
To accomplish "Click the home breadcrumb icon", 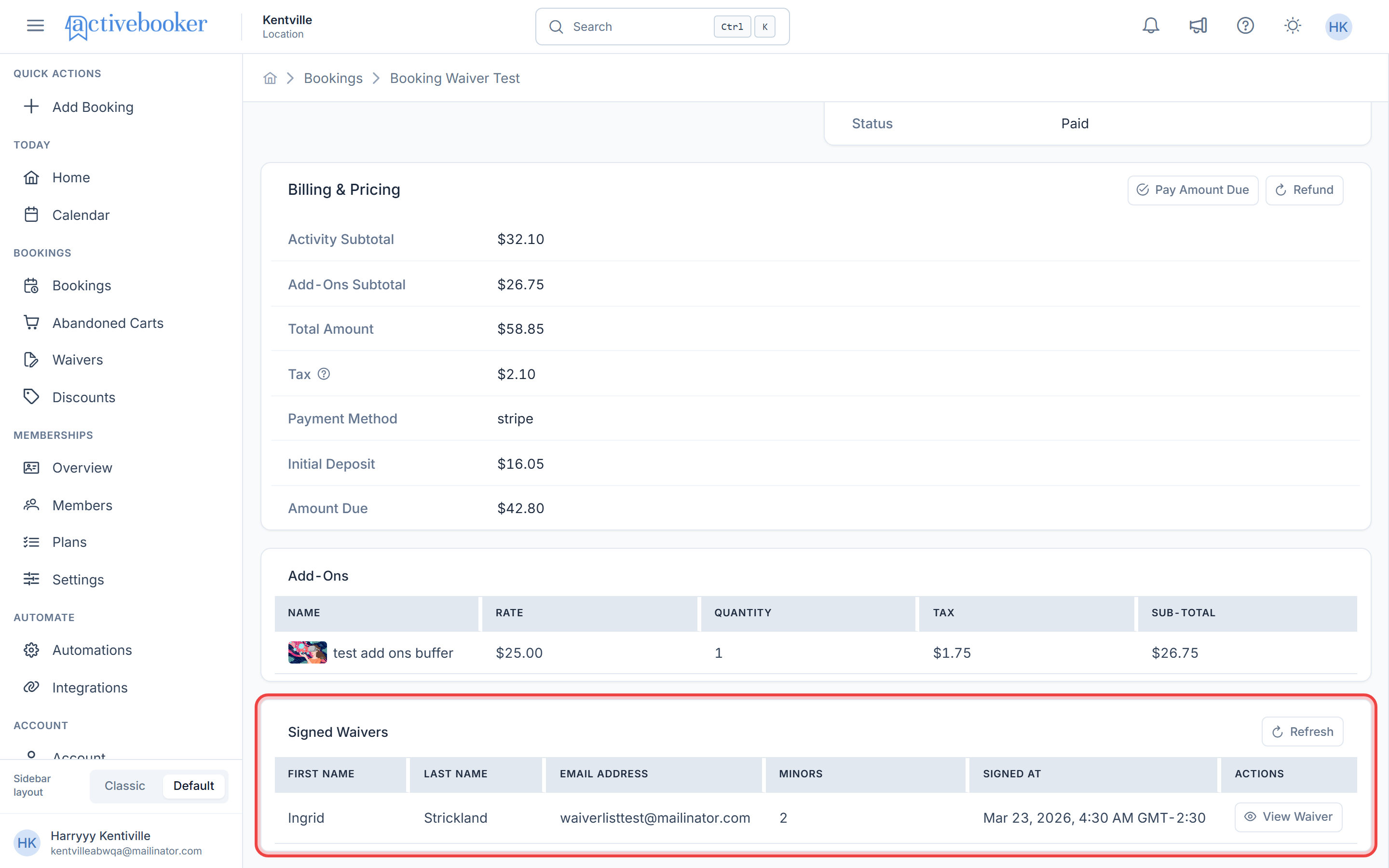I will [270, 78].
